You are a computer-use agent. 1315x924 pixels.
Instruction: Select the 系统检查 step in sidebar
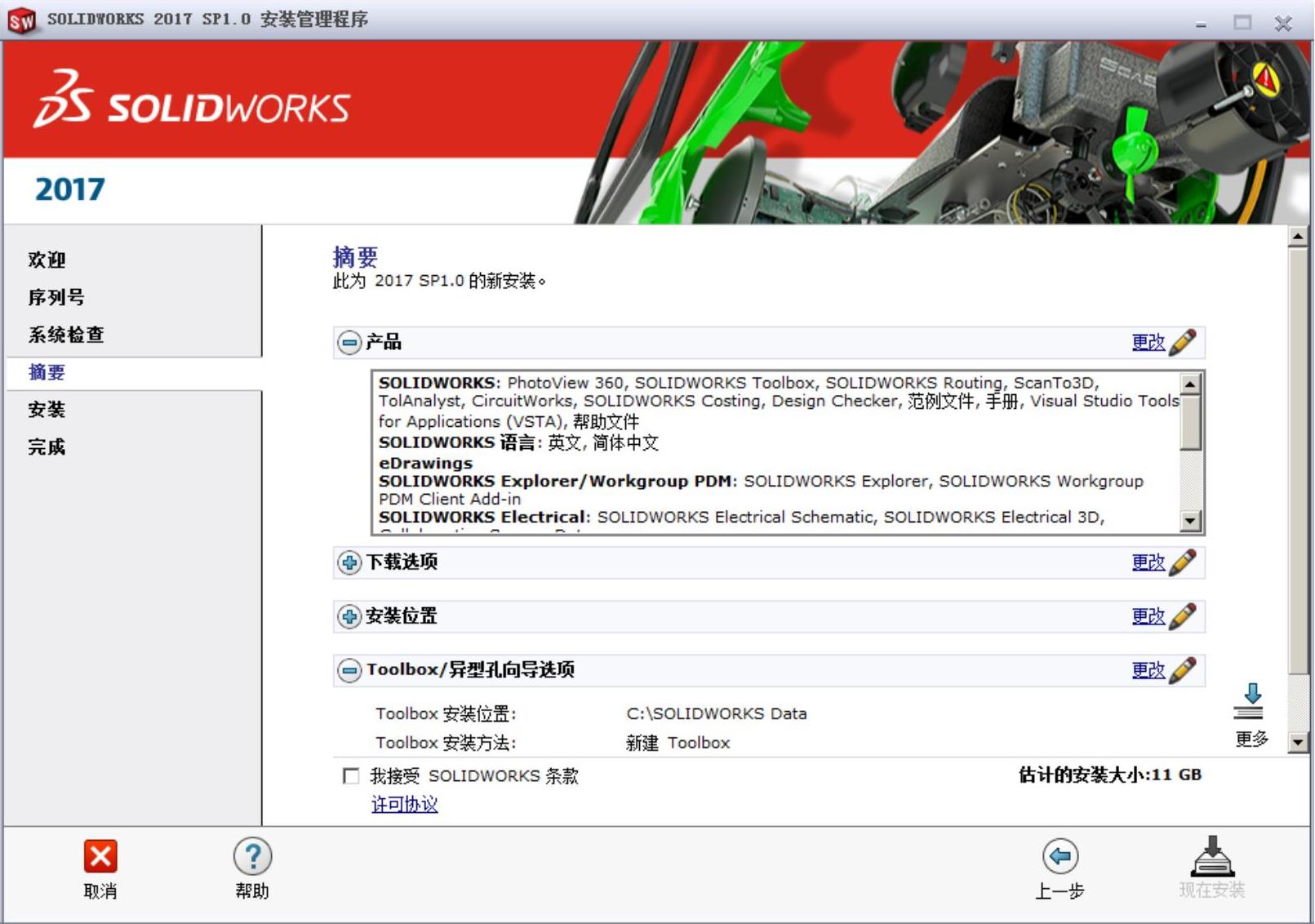click(x=66, y=335)
